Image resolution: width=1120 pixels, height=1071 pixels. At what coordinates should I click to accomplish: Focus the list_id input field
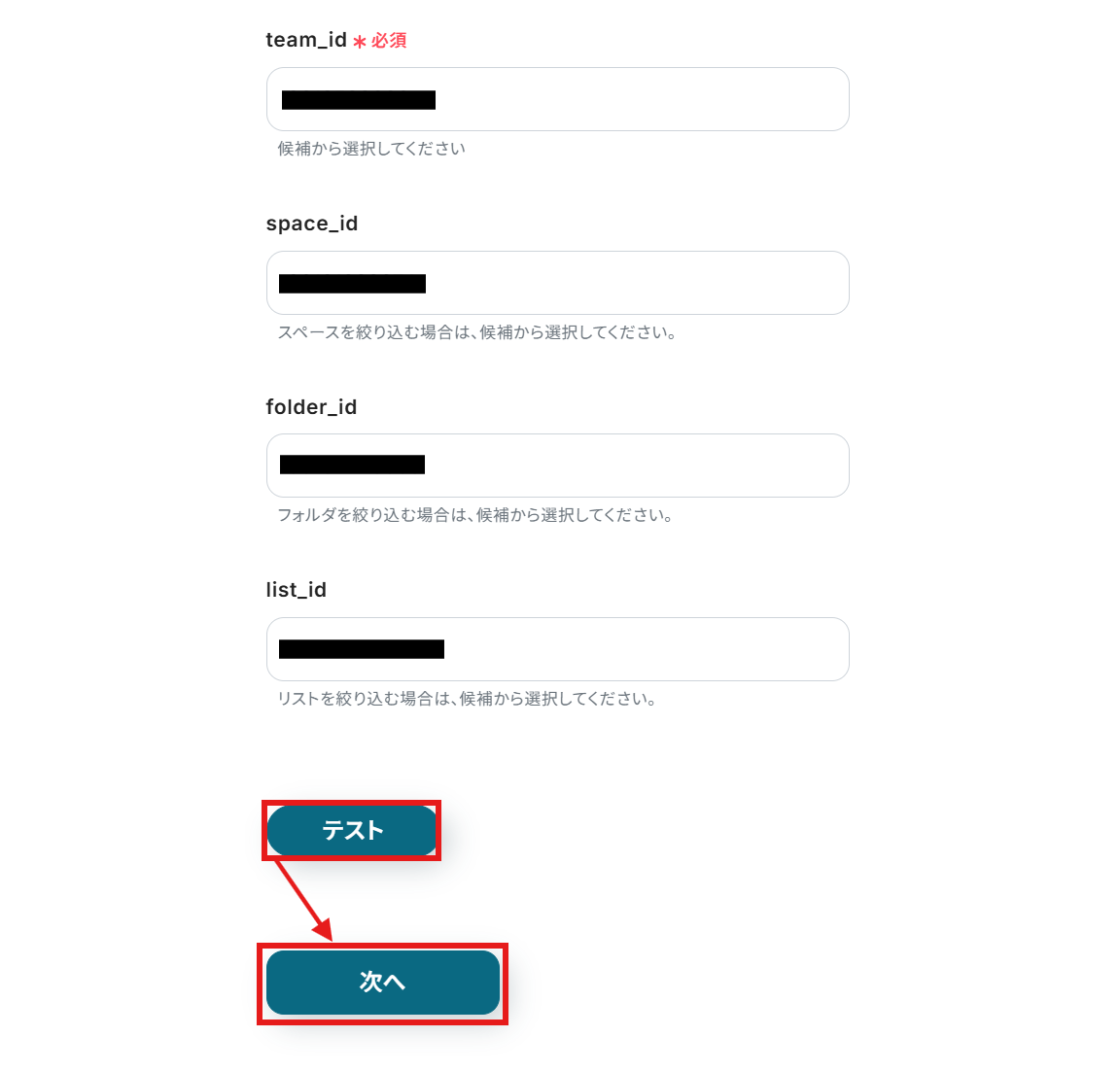[x=557, y=649]
